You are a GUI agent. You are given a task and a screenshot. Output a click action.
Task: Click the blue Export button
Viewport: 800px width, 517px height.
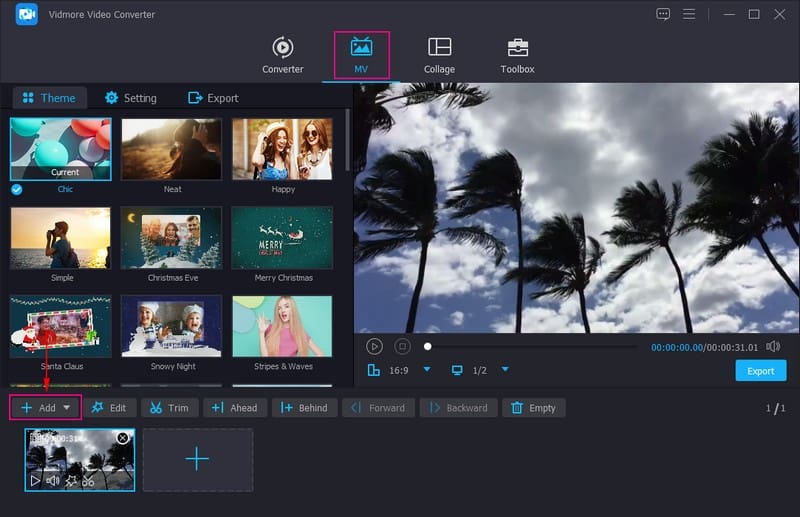(x=760, y=371)
